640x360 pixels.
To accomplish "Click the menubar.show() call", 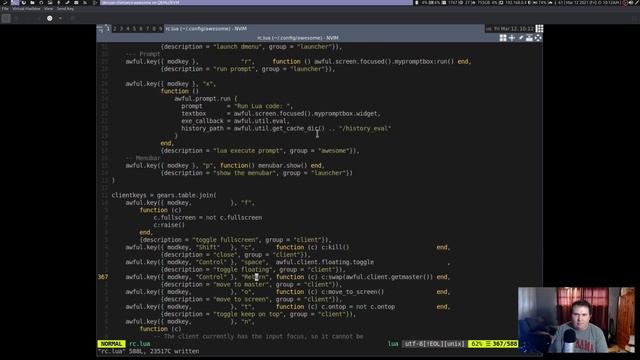I will (x=282, y=165).
